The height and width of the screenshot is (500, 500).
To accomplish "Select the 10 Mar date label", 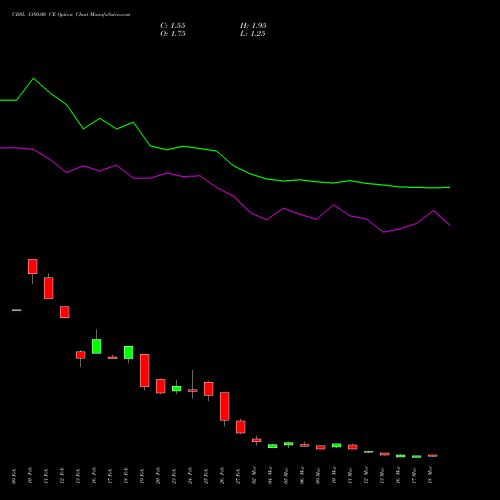I will [x=334, y=476].
